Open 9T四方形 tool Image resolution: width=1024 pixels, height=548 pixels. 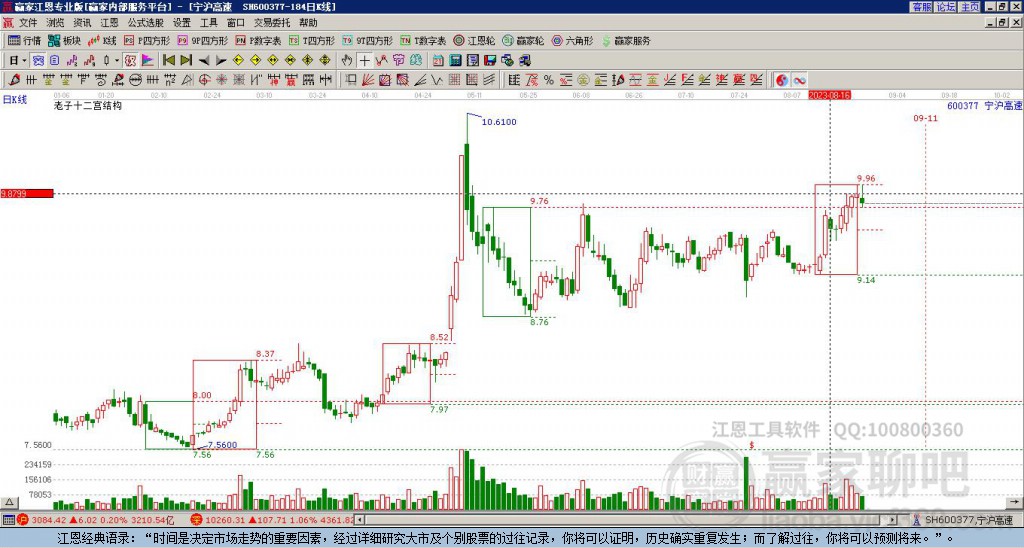pyautogui.click(x=368, y=40)
